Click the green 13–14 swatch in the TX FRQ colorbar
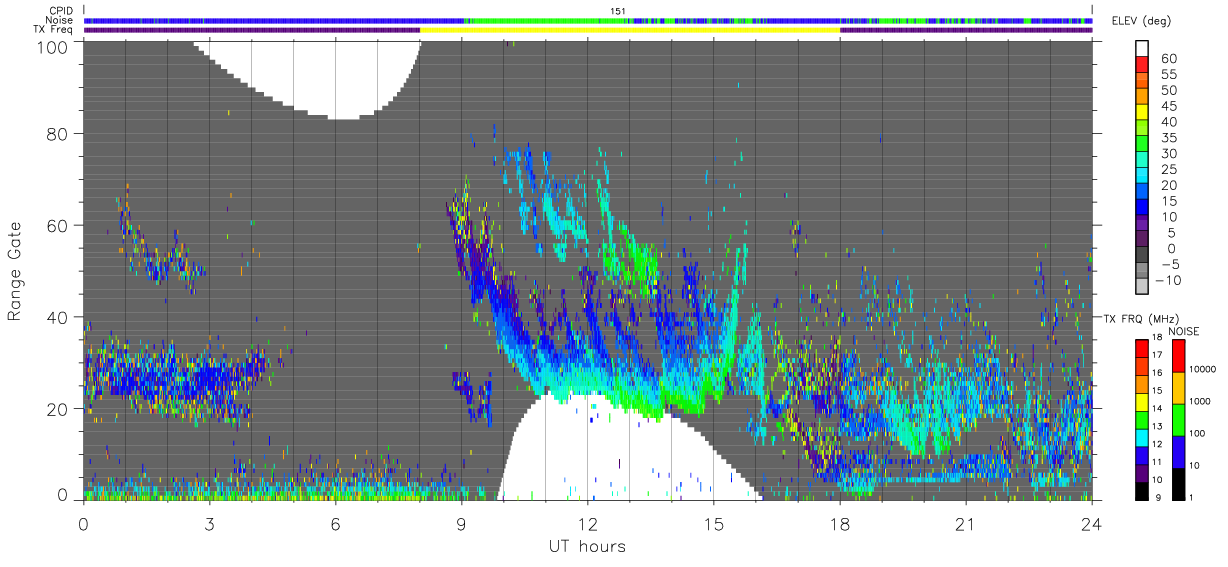The image size is (1228, 567). coord(1141,419)
